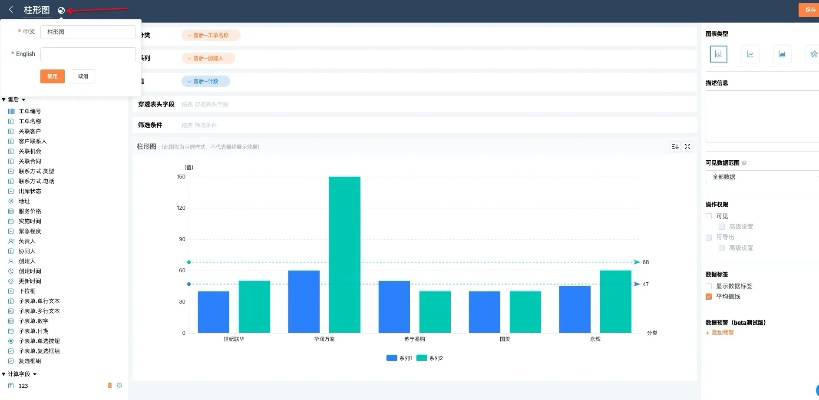This screenshot has width=819, height=400.
Task: Collapse the attributes section in left panel
Action: (4, 99)
